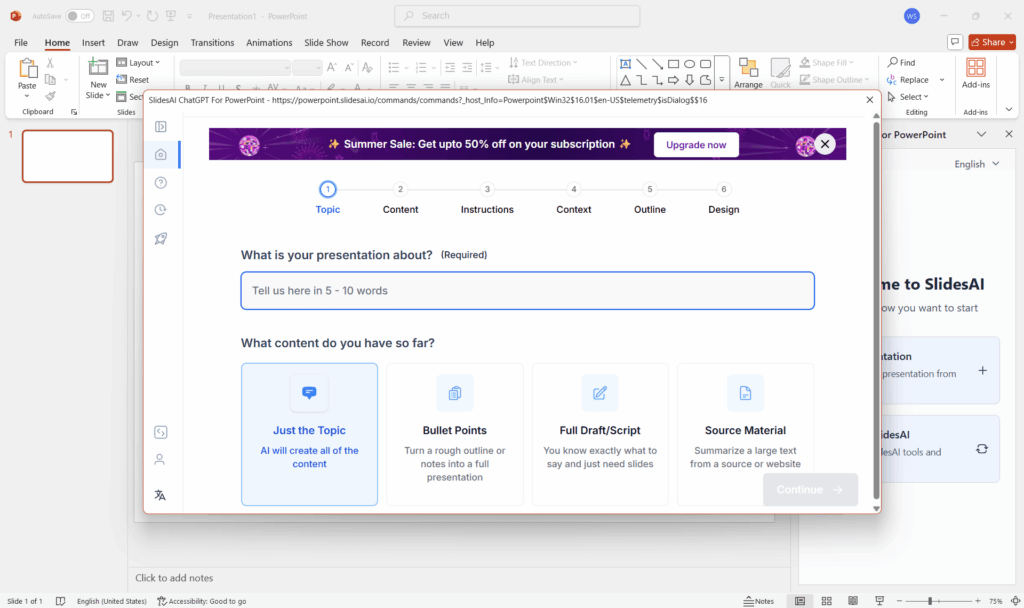The height and width of the screenshot is (608, 1024).
Task: Click the Upgrade now button
Action: point(696,144)
